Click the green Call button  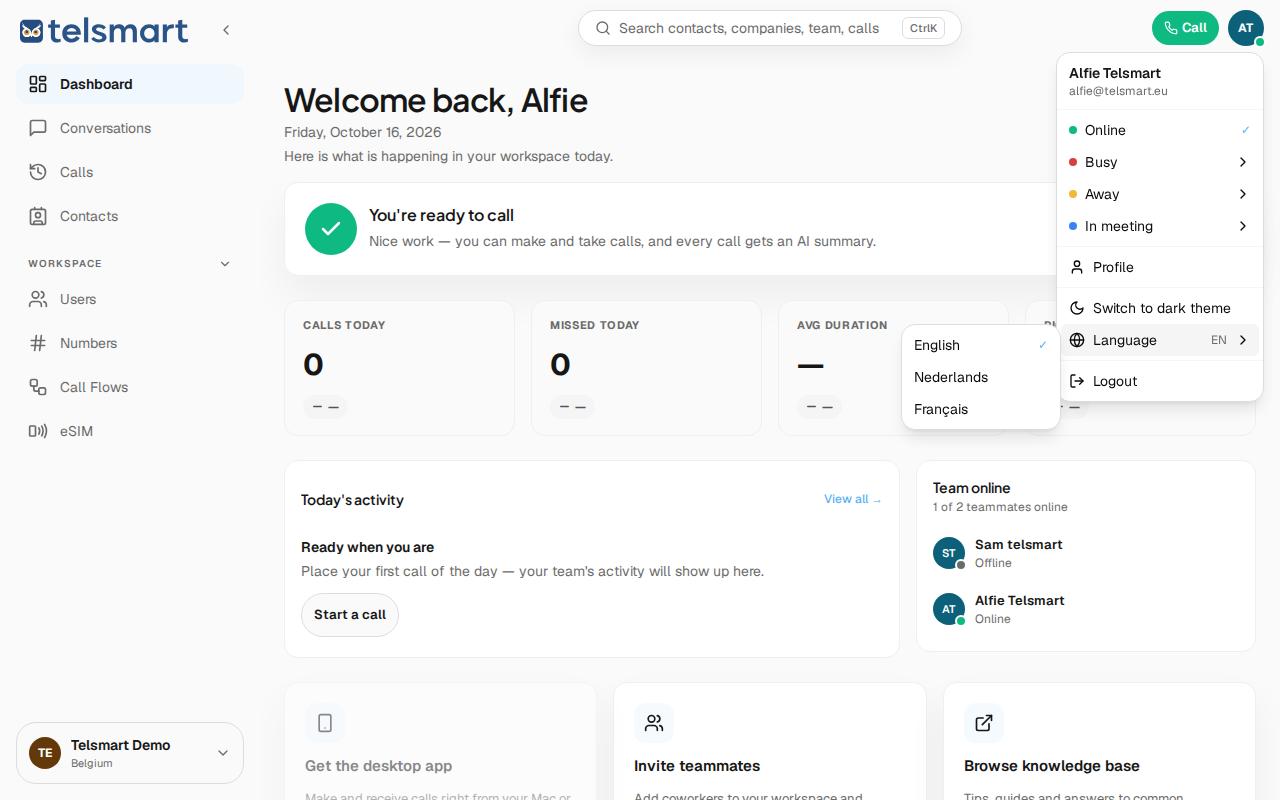click(1185, 28)
